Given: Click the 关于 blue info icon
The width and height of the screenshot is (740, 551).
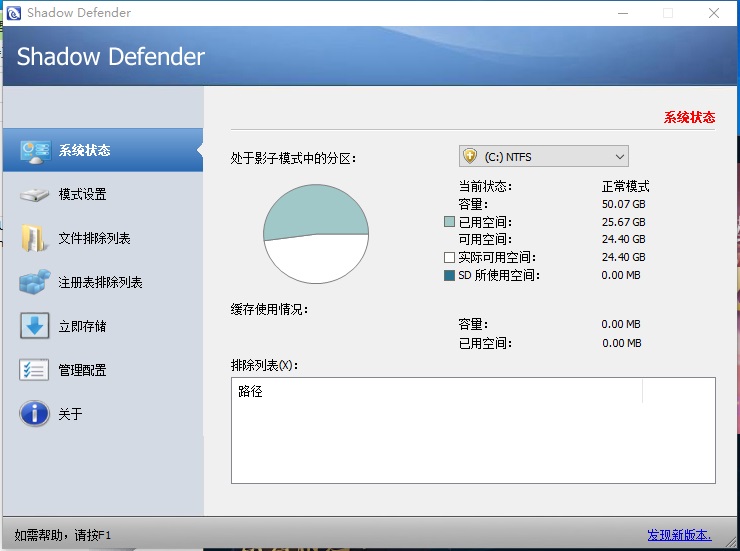Looking at the screenshot, I should pos(35,414).
